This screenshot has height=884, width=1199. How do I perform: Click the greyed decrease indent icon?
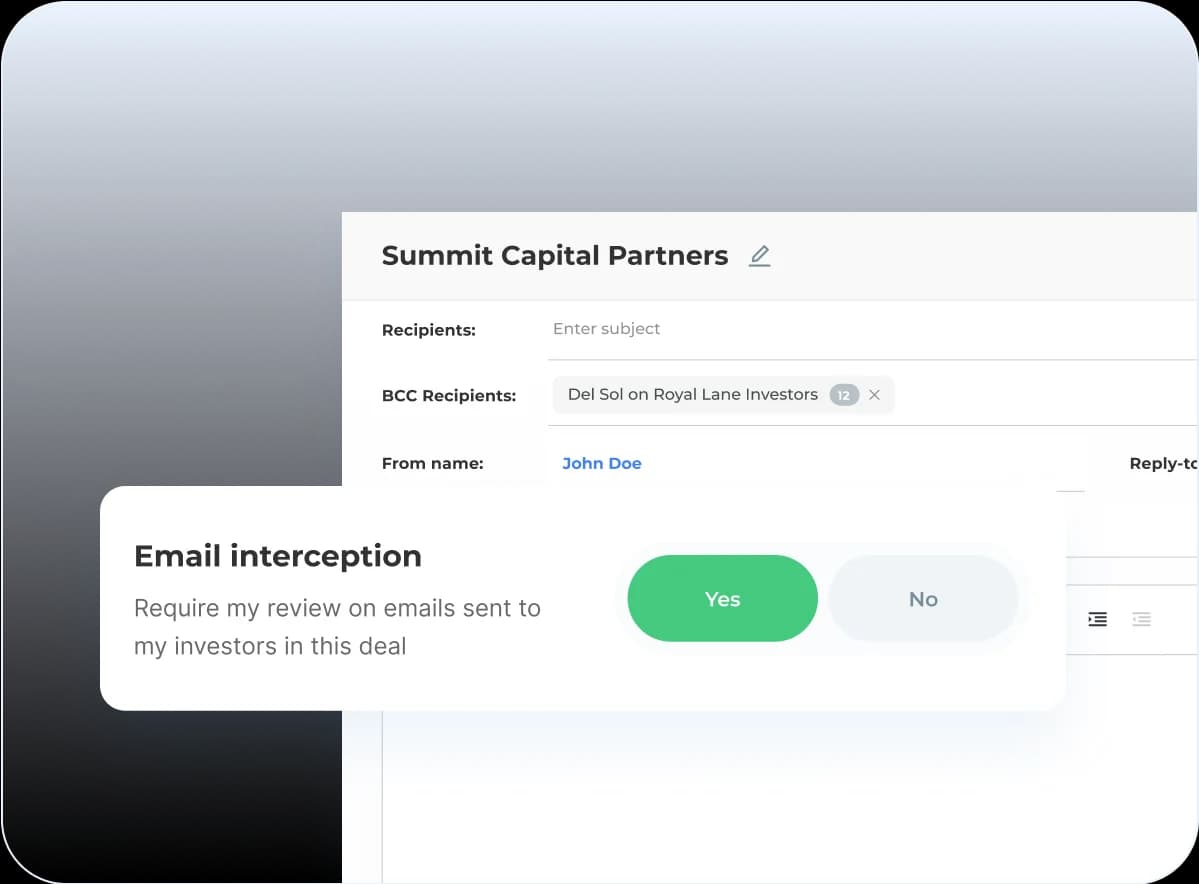[x=1141, y=619]
